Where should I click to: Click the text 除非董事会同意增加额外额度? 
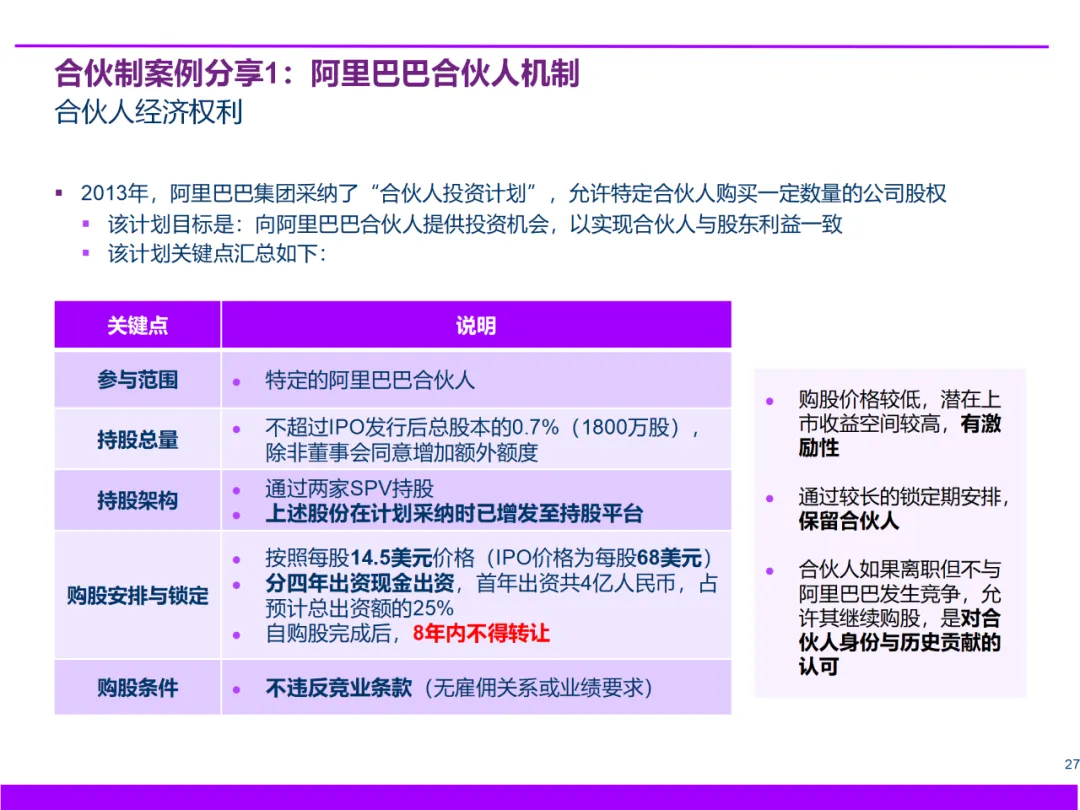pyautogui.click(x=402, y=453)
